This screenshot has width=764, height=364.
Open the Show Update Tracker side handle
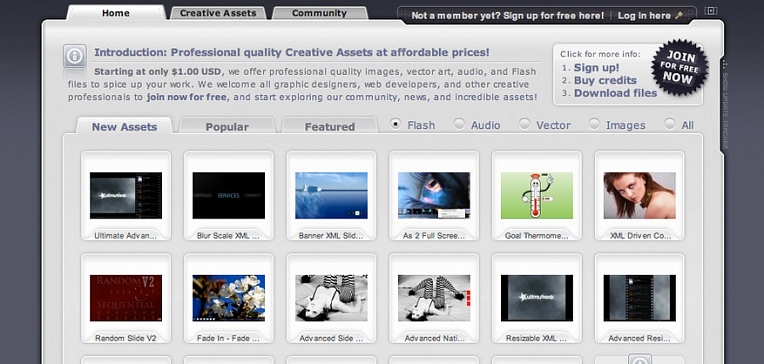pyautogui.click(x=725, y=104)
